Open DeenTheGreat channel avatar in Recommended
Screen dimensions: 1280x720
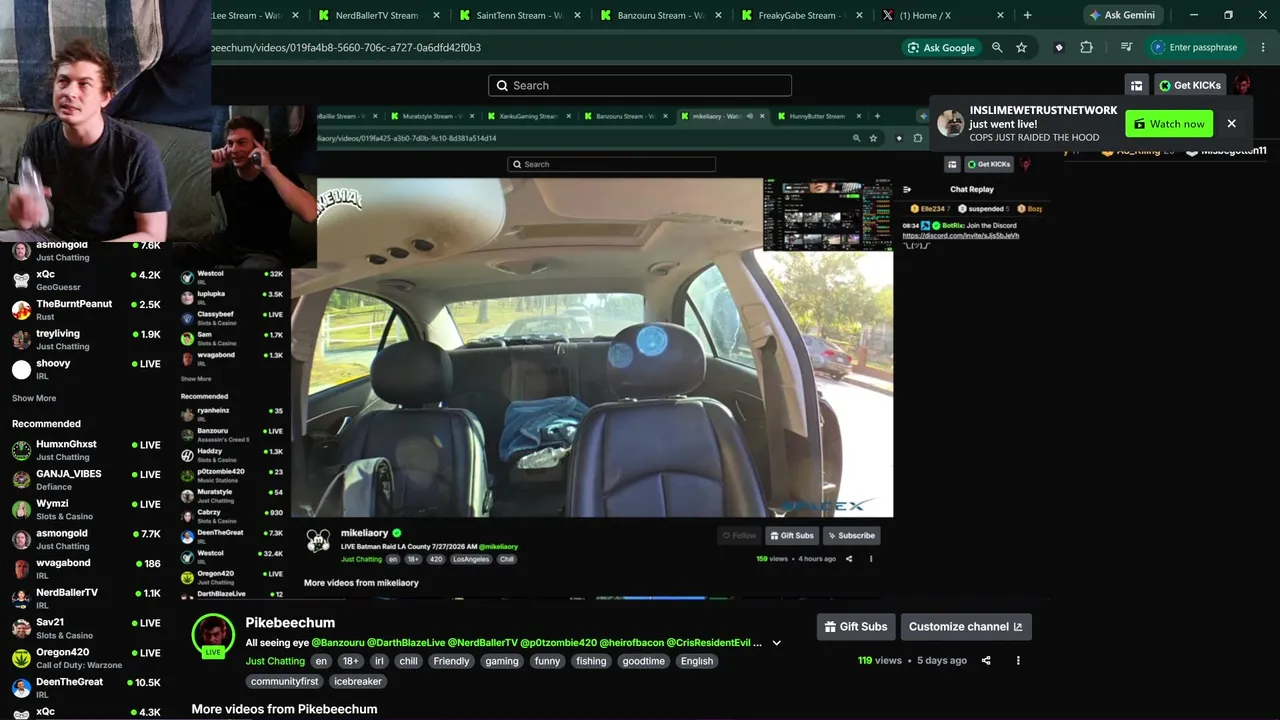click(21, 688)
